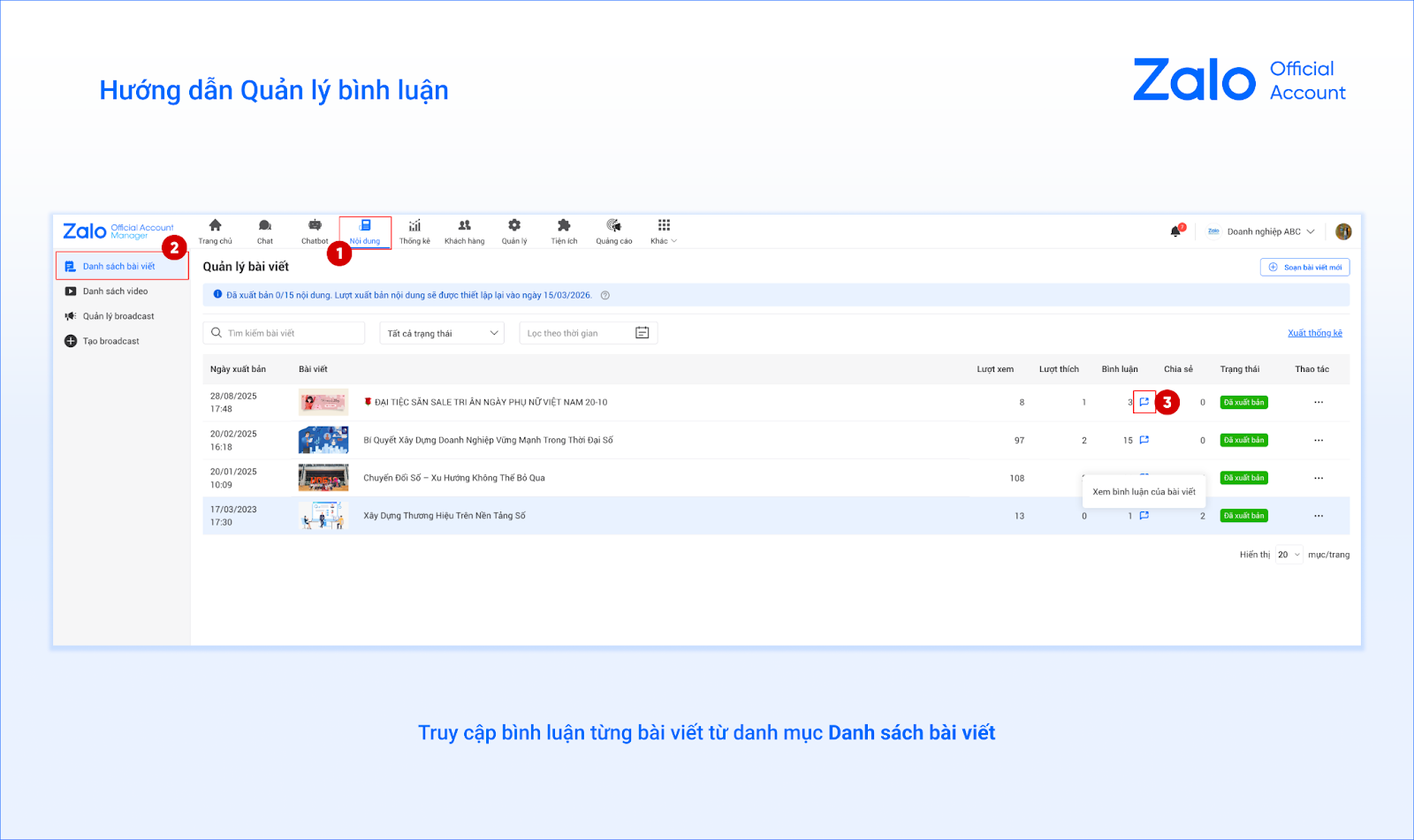
Task: Click the Chat speech bubble icon
Action: (265, 226)
